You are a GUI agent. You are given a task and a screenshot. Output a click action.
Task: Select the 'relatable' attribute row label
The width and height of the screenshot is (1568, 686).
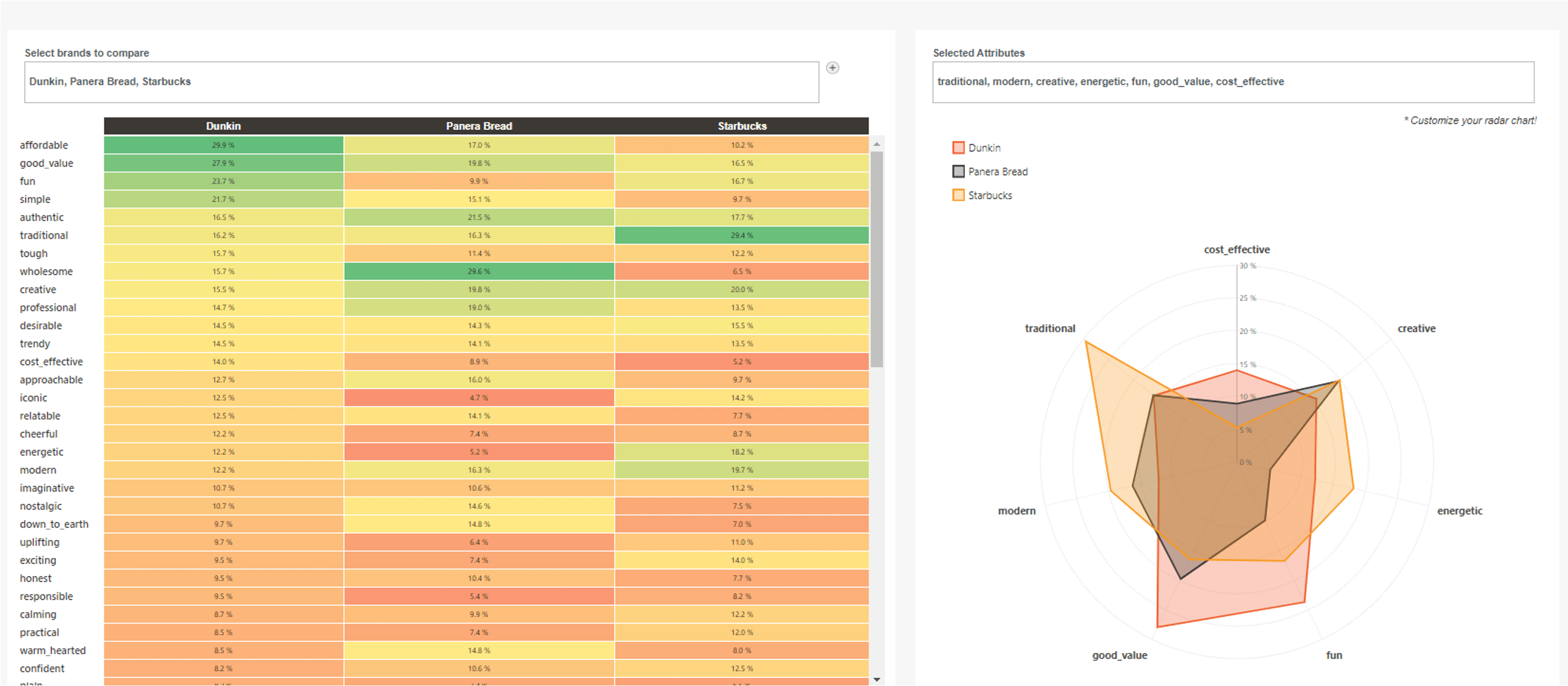click(40, 416)
